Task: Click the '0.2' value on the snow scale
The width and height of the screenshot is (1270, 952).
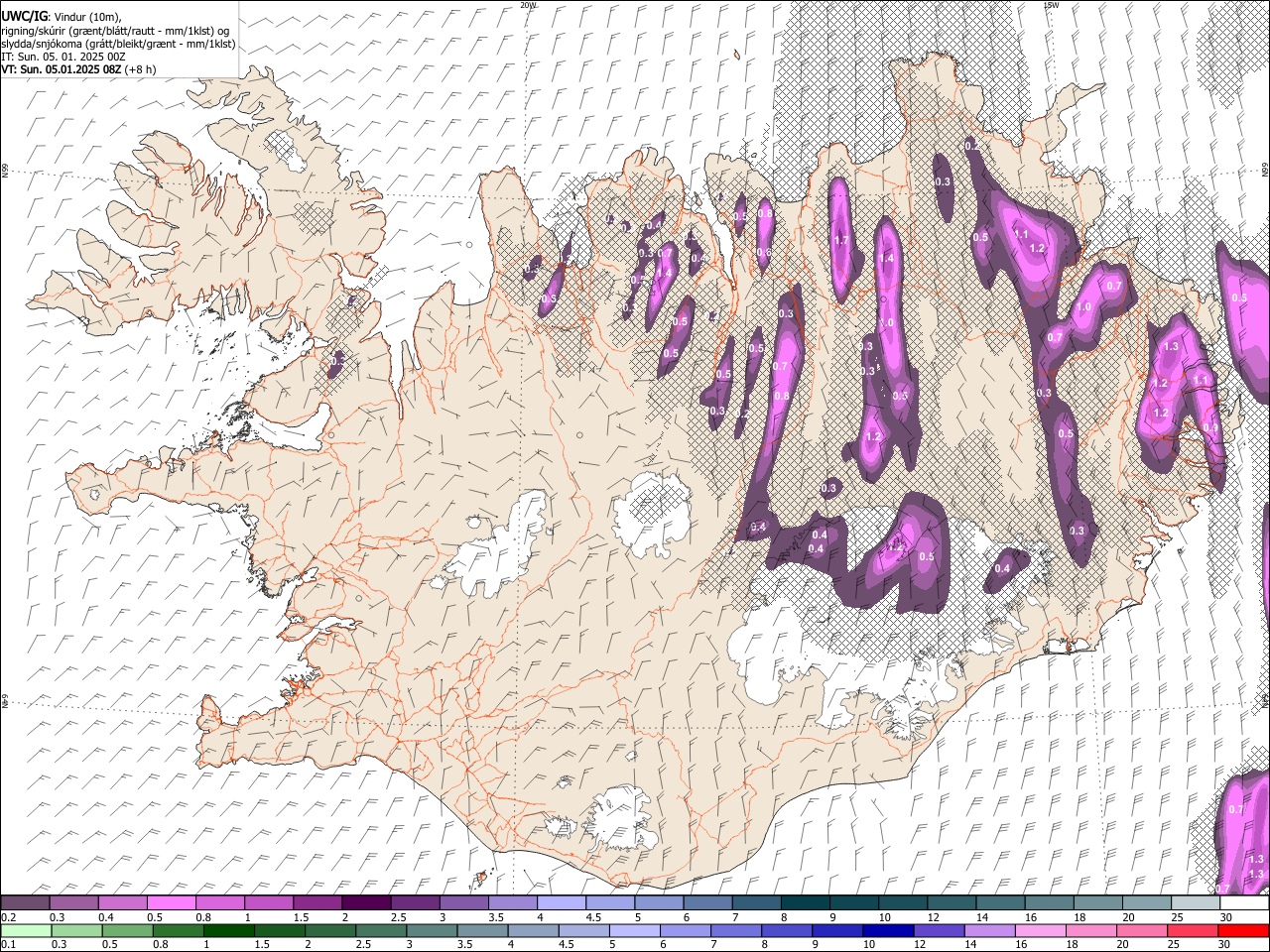Action: [8, 917]
